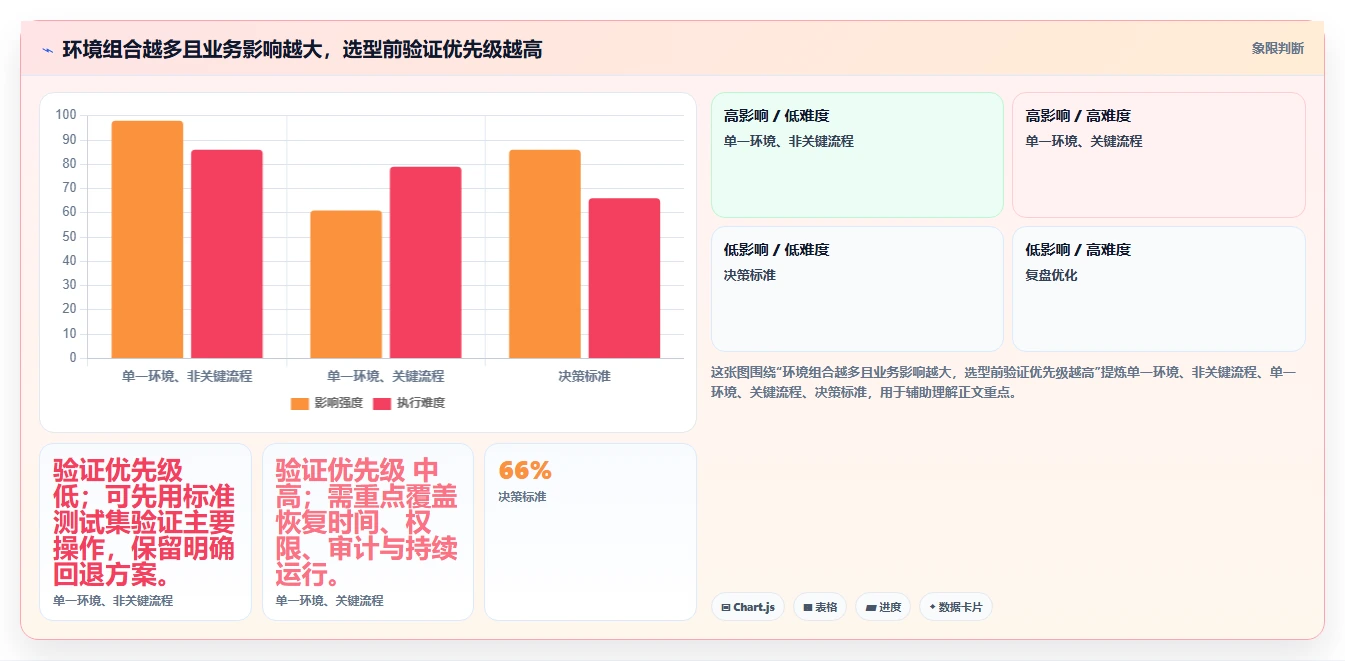Click the 影响强度 legend label

tap(338, 403)
